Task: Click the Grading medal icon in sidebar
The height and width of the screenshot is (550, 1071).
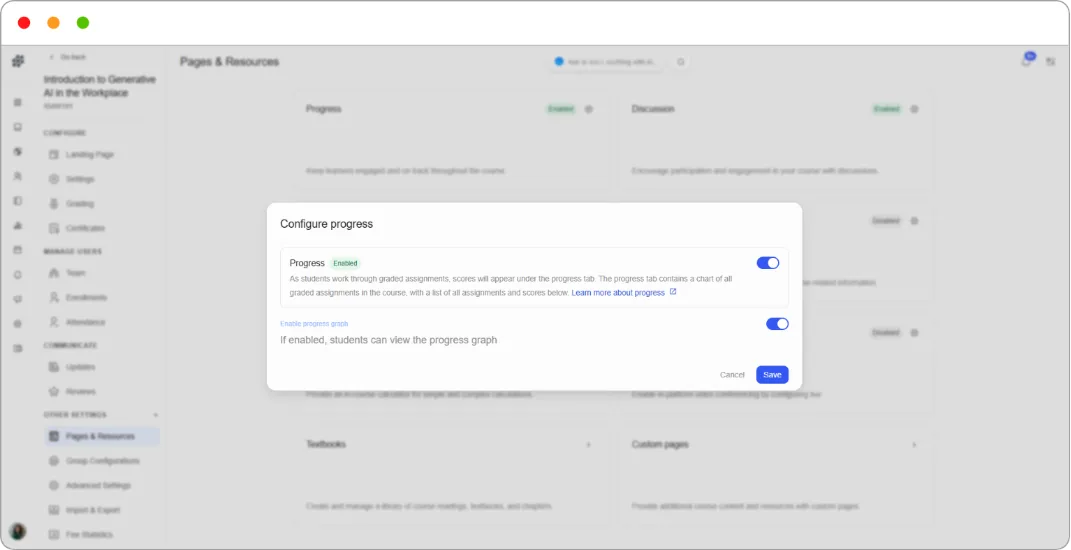Action: point(53,204)
